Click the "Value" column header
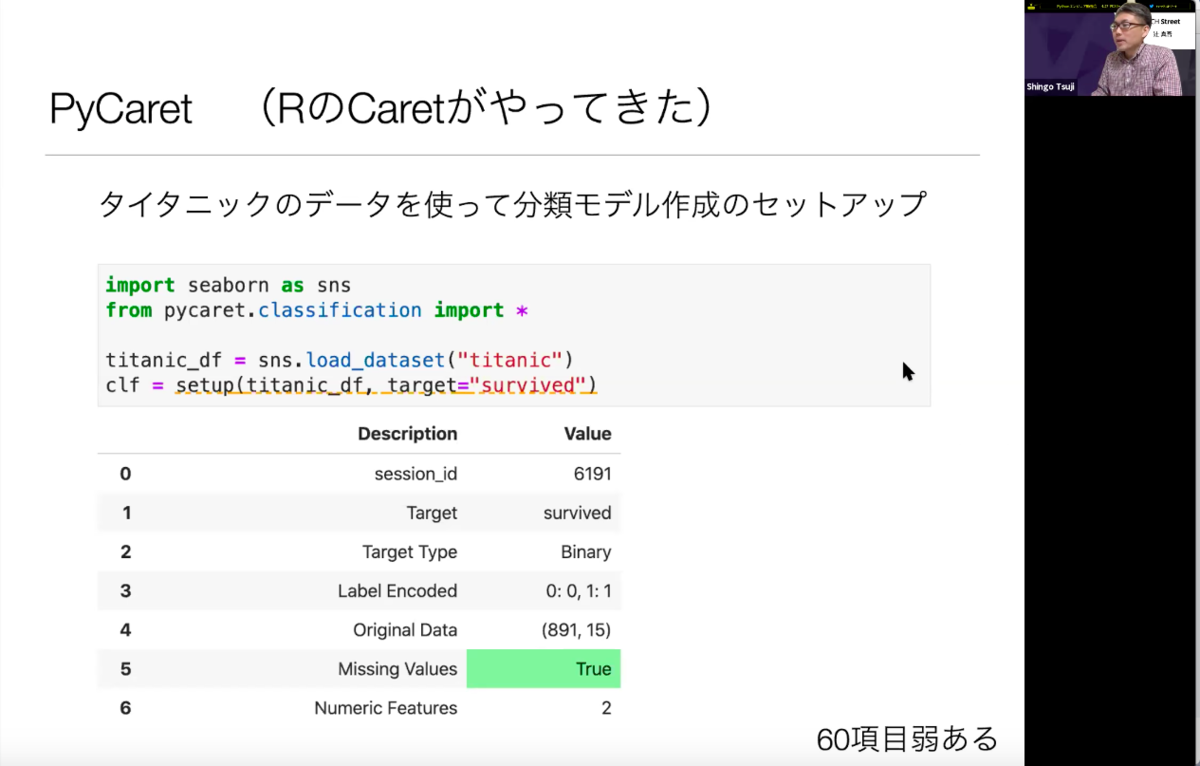1200x766 pixels. (587, 434)
